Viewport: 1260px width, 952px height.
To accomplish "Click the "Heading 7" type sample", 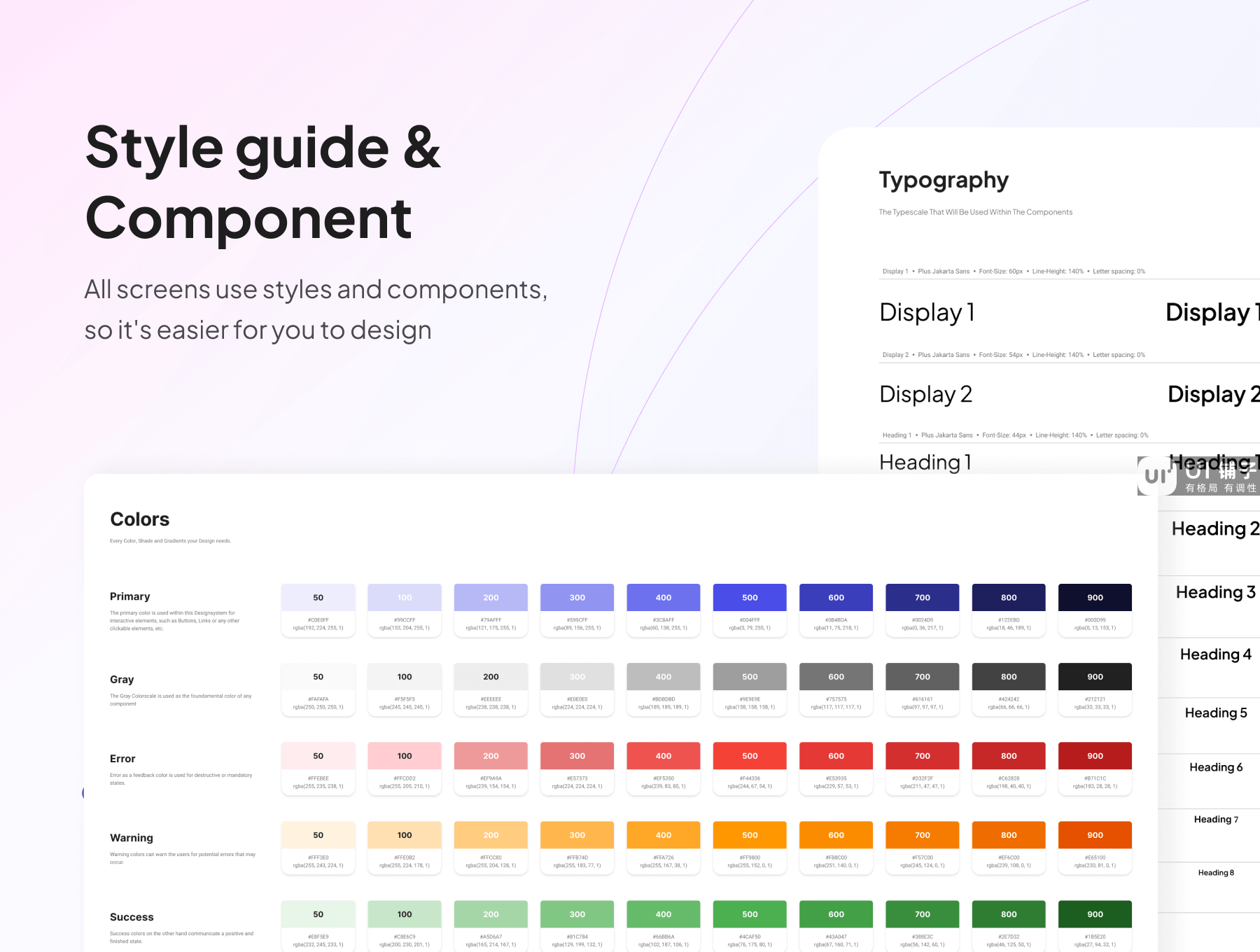I will (x=1216, y=820).
